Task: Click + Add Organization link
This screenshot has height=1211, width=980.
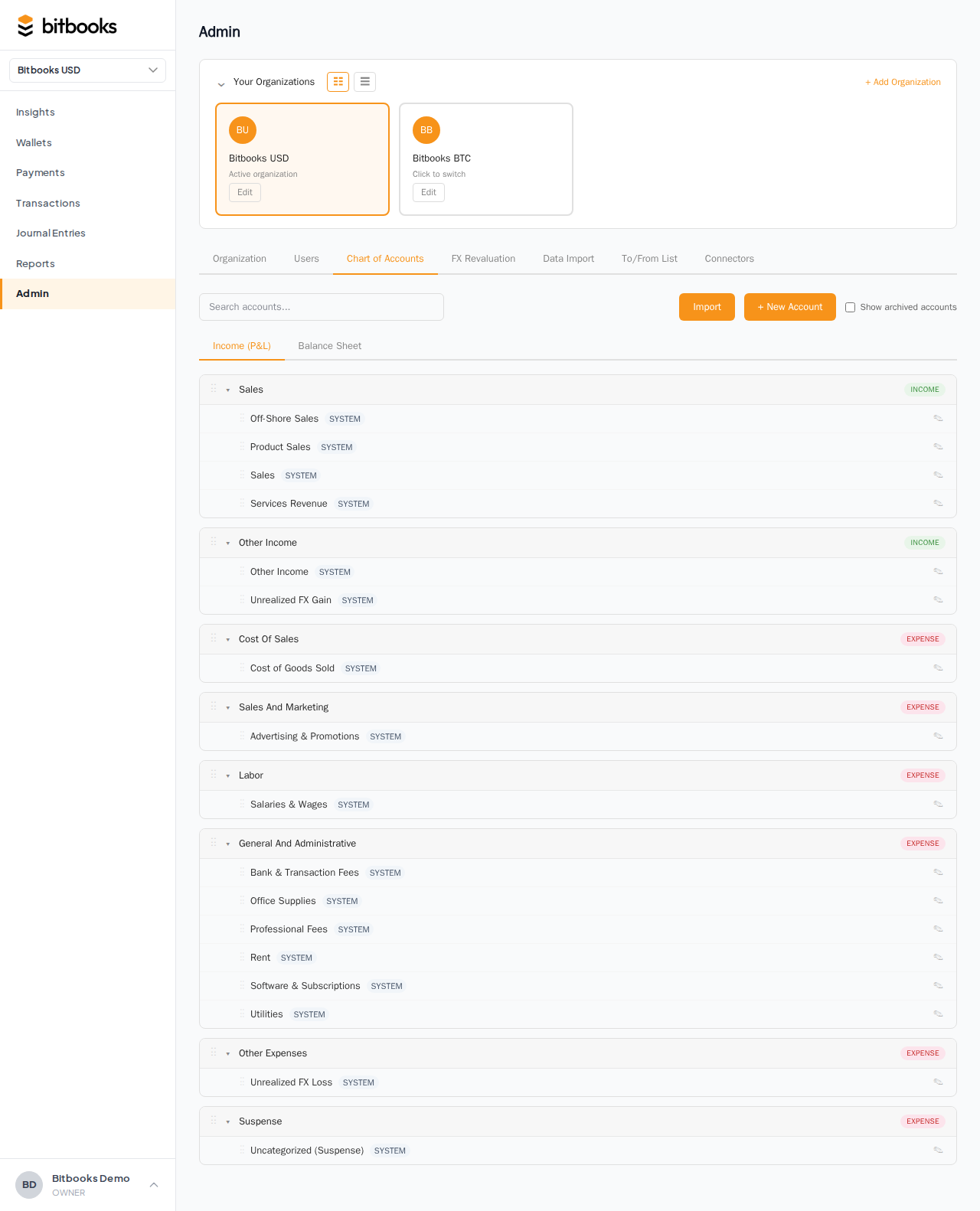Action: [x=903, y=82]
